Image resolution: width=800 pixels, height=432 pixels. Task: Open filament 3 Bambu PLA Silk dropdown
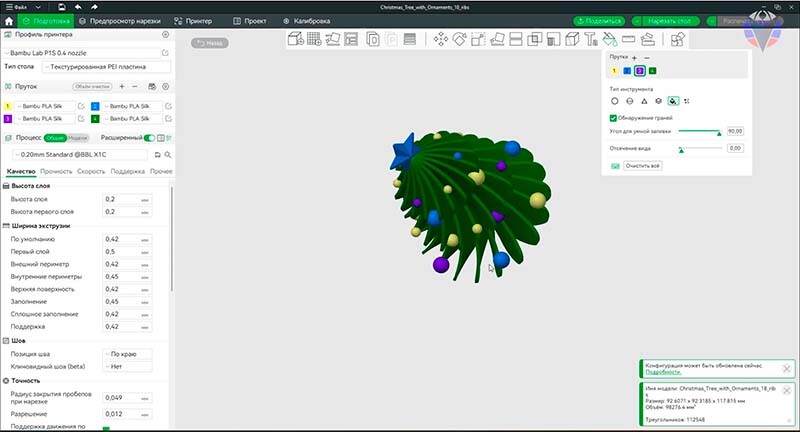tap(45, 118)
